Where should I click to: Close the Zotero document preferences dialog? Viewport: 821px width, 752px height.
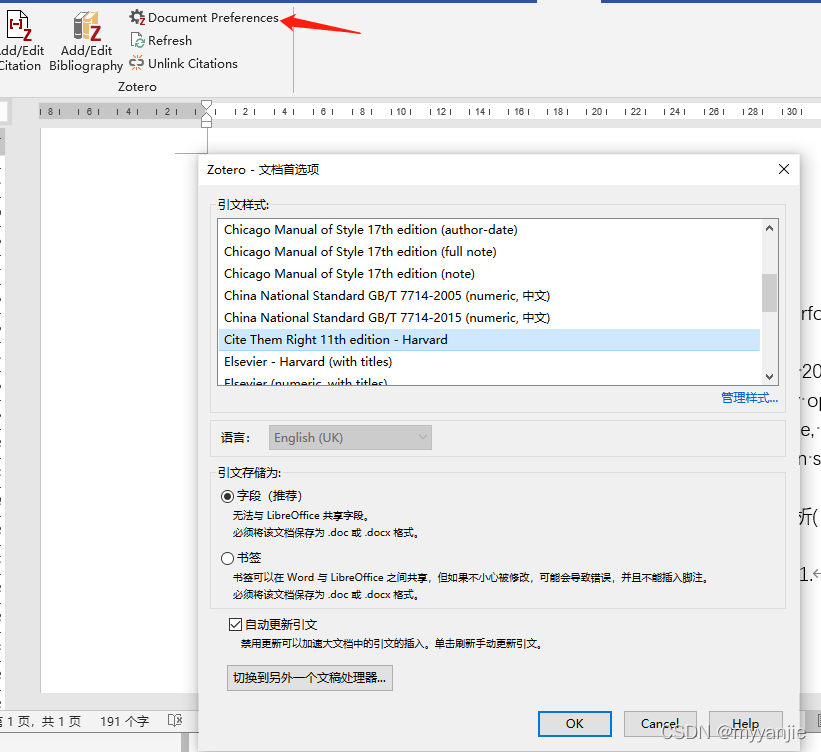click(783, 169)
